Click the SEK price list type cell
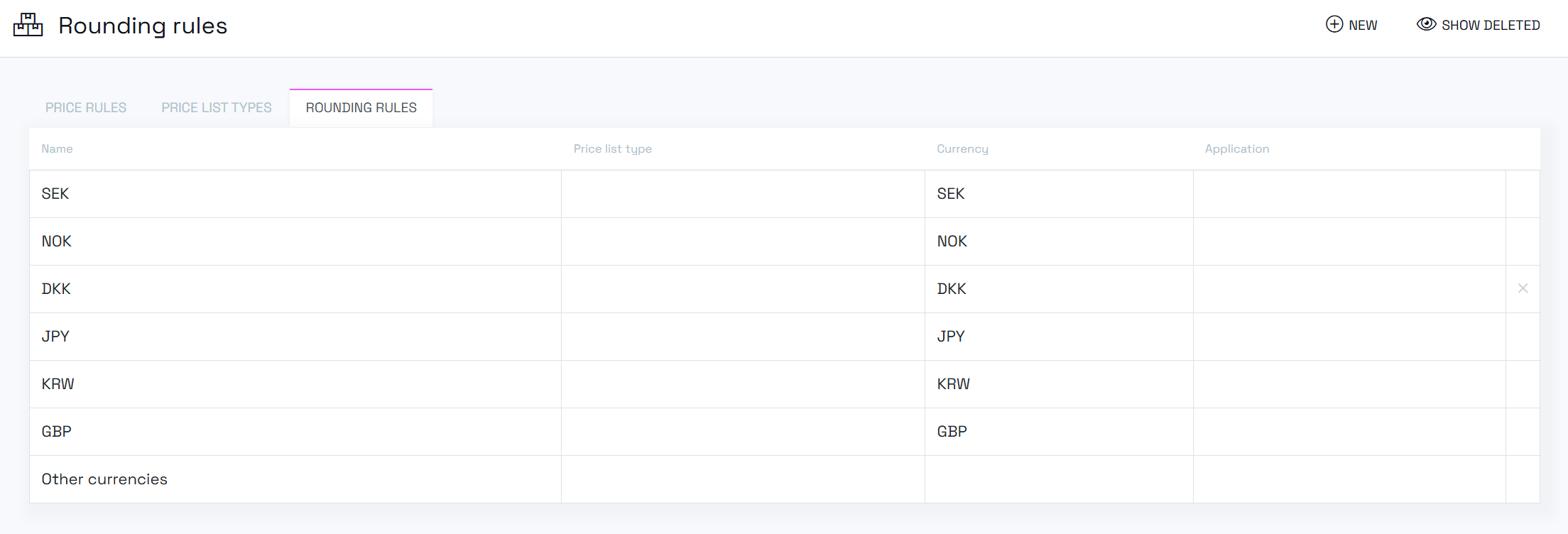 (742, 194)
